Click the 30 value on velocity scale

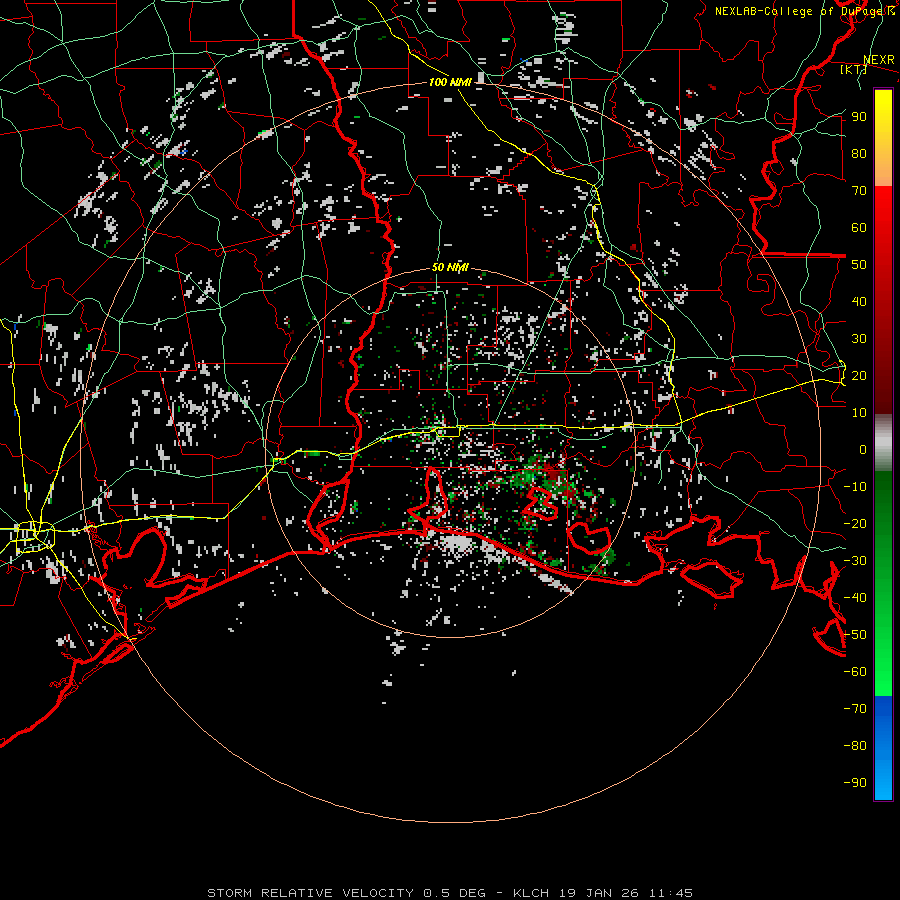(859, 339)
